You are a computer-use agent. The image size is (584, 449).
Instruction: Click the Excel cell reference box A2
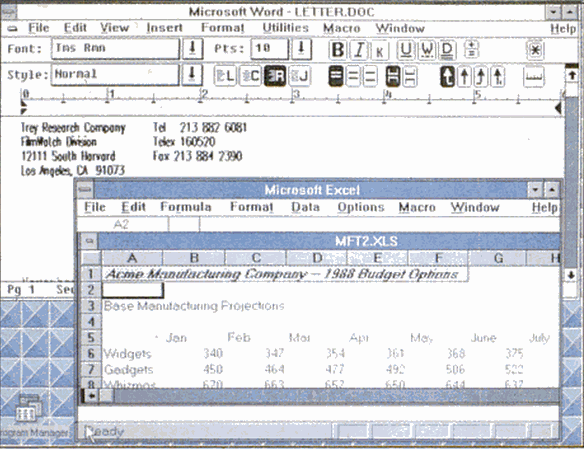click(122, 224)
